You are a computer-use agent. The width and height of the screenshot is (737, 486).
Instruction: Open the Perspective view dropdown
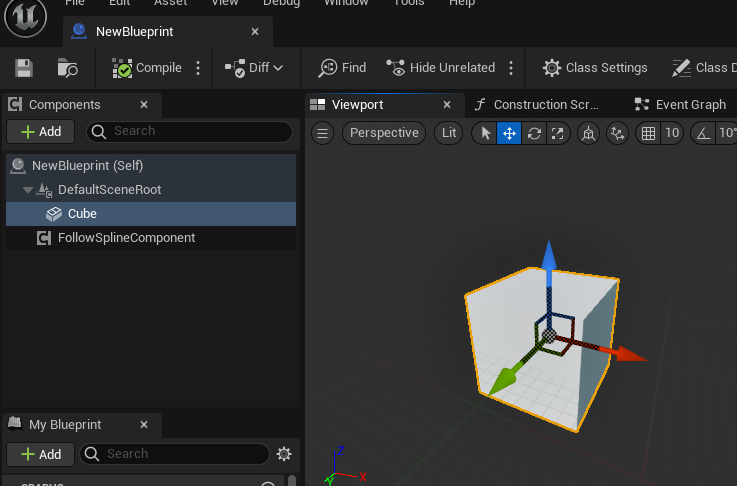point(384,133)
